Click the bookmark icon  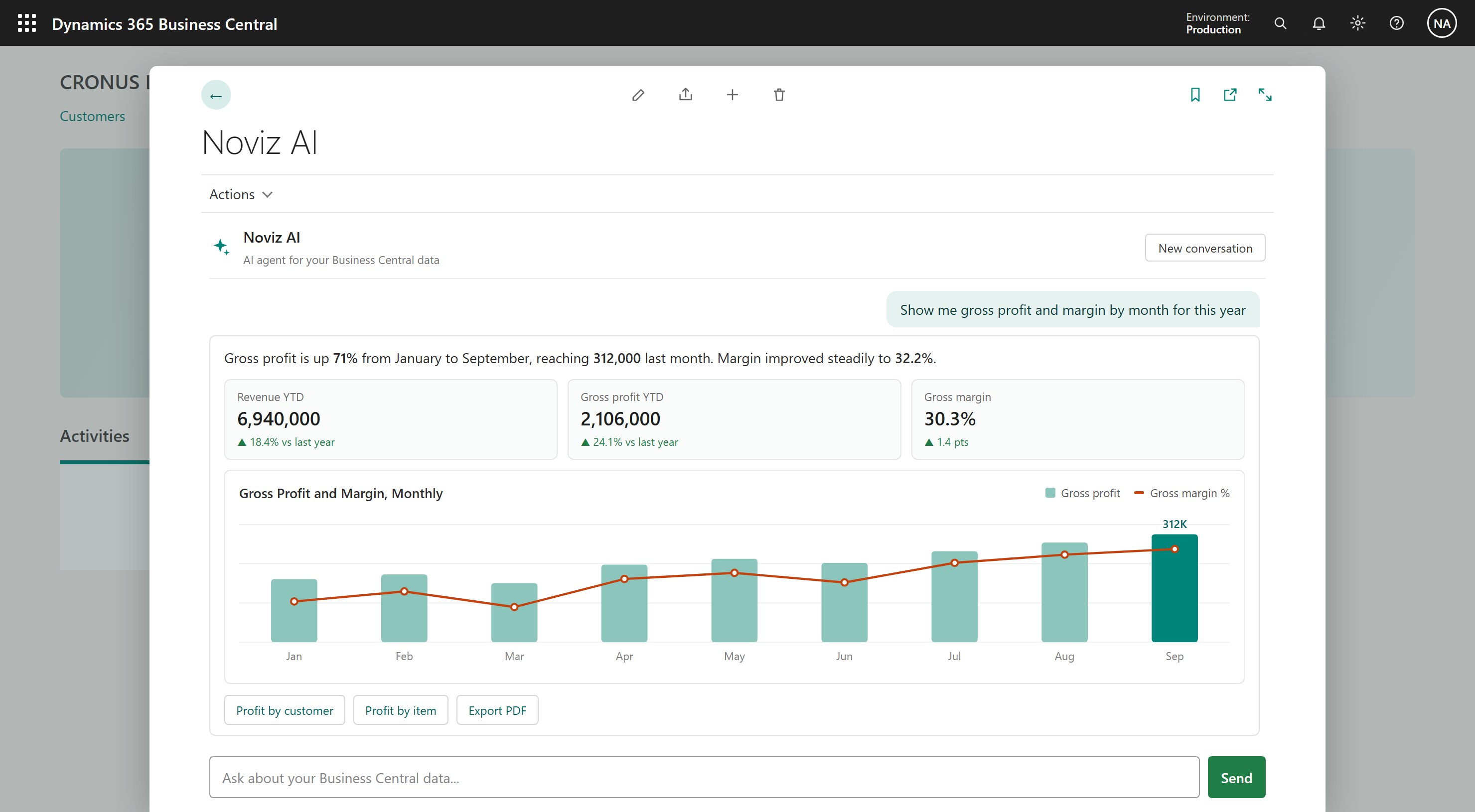coord(1195,95)
